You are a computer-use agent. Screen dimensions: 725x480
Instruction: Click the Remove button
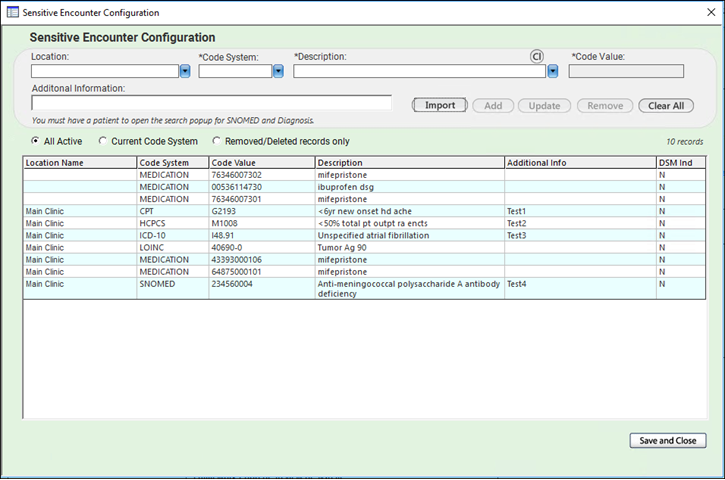pyautogui.click(x=605, y=106)
